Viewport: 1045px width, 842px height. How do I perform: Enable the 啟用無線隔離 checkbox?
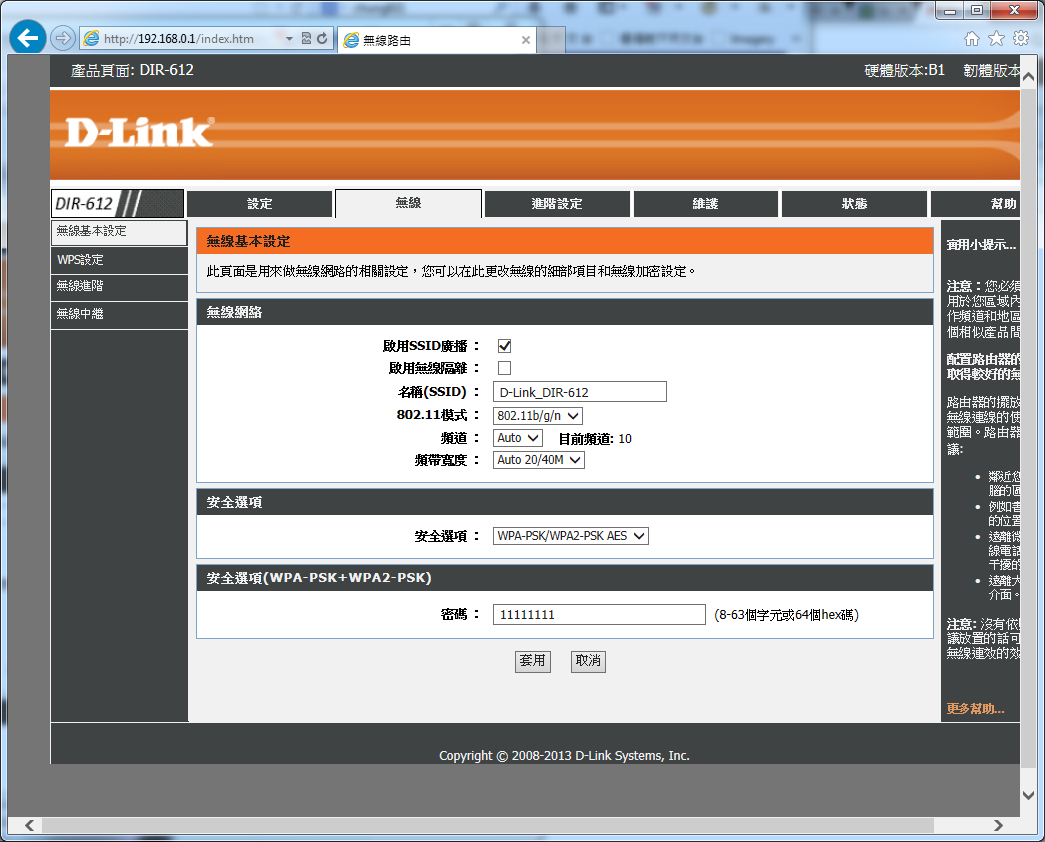(x=504, y=368)
